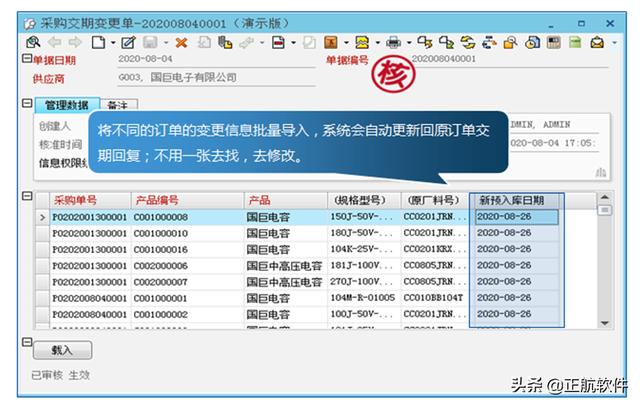Image resolution: width=640 pixels, height=405 pixels.
Task: Click spec cell 104M-R-01005
Action: pos(363,298)
